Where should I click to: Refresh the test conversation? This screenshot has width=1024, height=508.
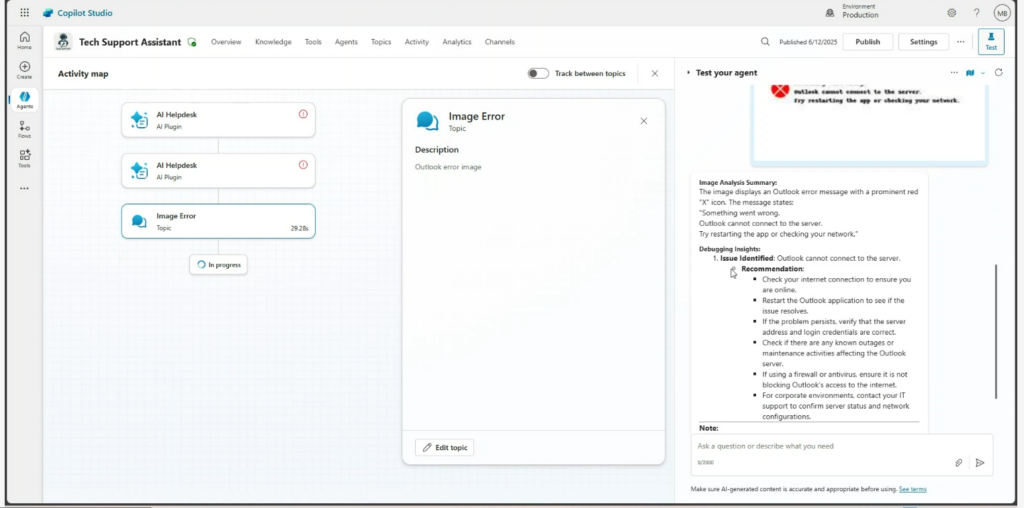click(x=999, y=72)
